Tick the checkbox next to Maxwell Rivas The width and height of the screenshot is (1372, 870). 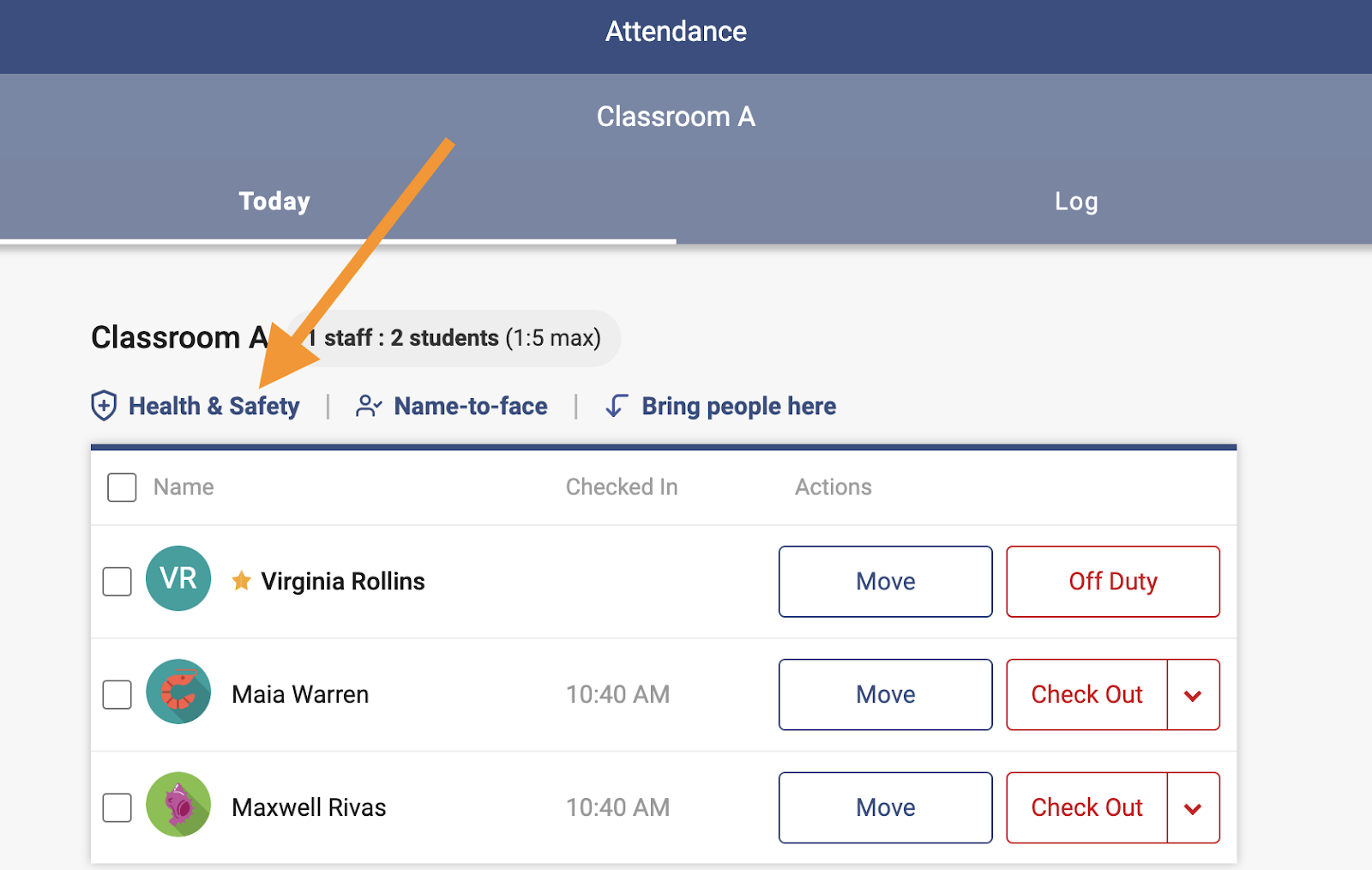117,808
